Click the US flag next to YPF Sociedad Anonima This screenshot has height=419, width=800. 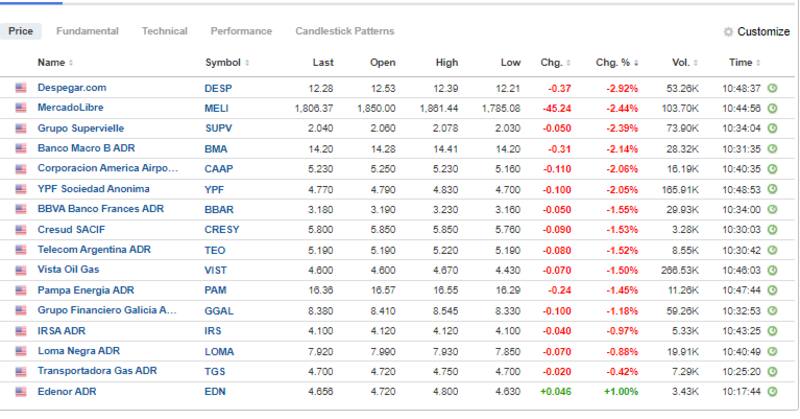pyautogui.click(x=20, y=188)
